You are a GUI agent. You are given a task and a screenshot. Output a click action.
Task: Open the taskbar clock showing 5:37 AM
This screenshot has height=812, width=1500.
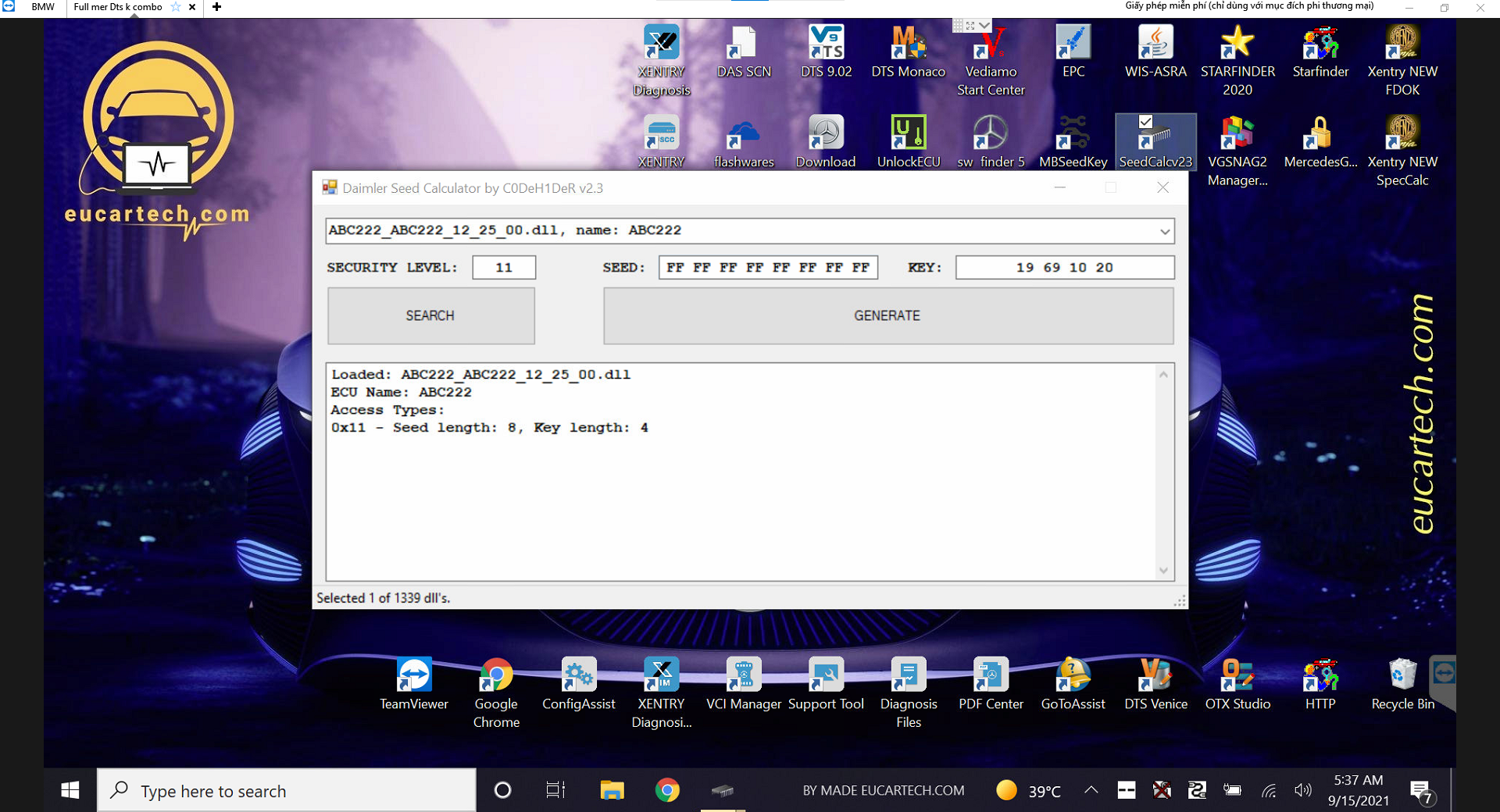coord(1359,790)
